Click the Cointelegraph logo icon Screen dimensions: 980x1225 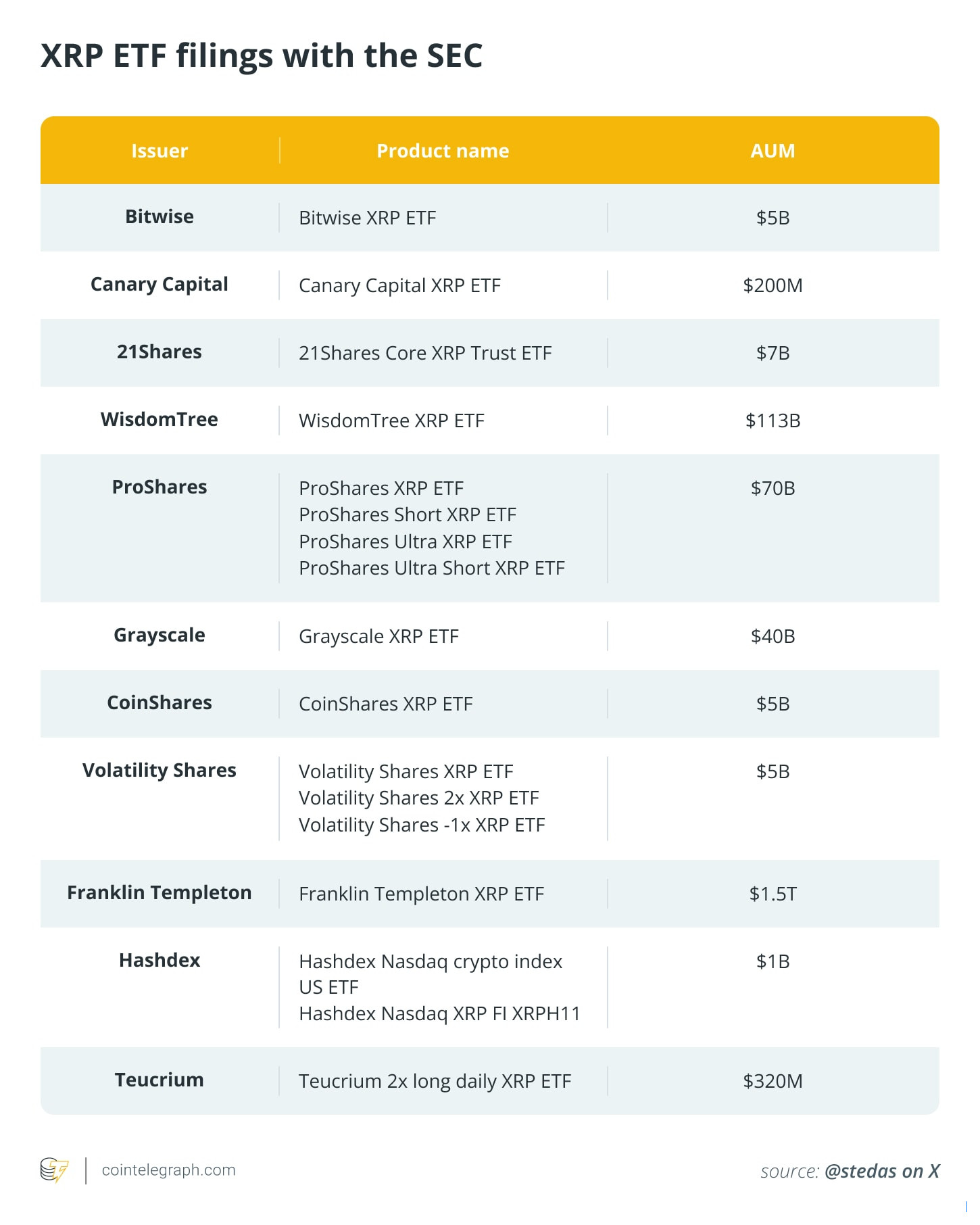pyautogui.click(x=54, y=1170)
